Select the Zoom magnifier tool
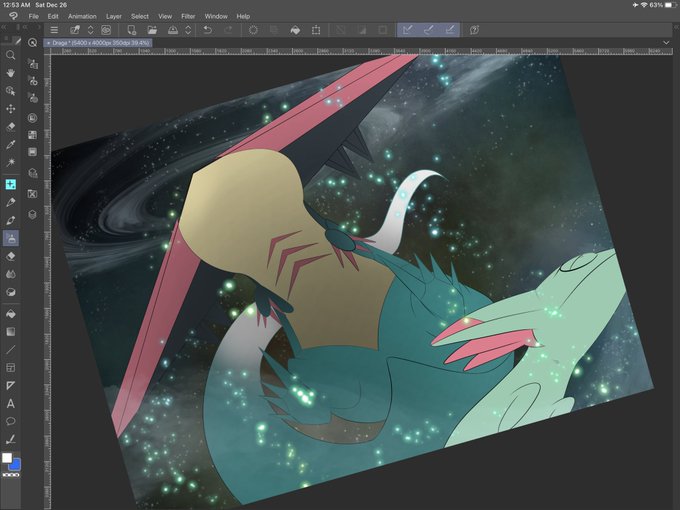The width and height of the screenshot is (680, 510). (x=10, y=55)
